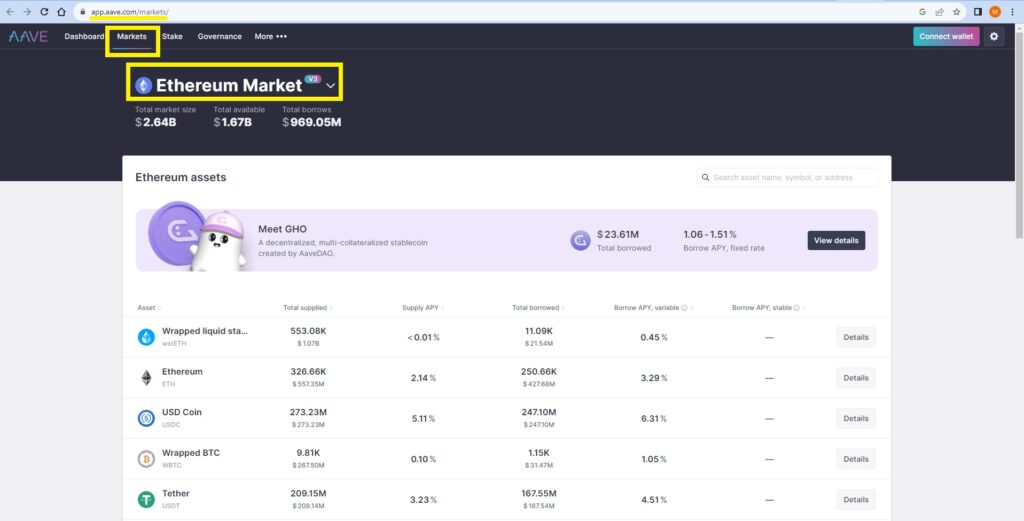Open Details for Wrapped BTC row
1024x521 pixels.
point(856,459)
